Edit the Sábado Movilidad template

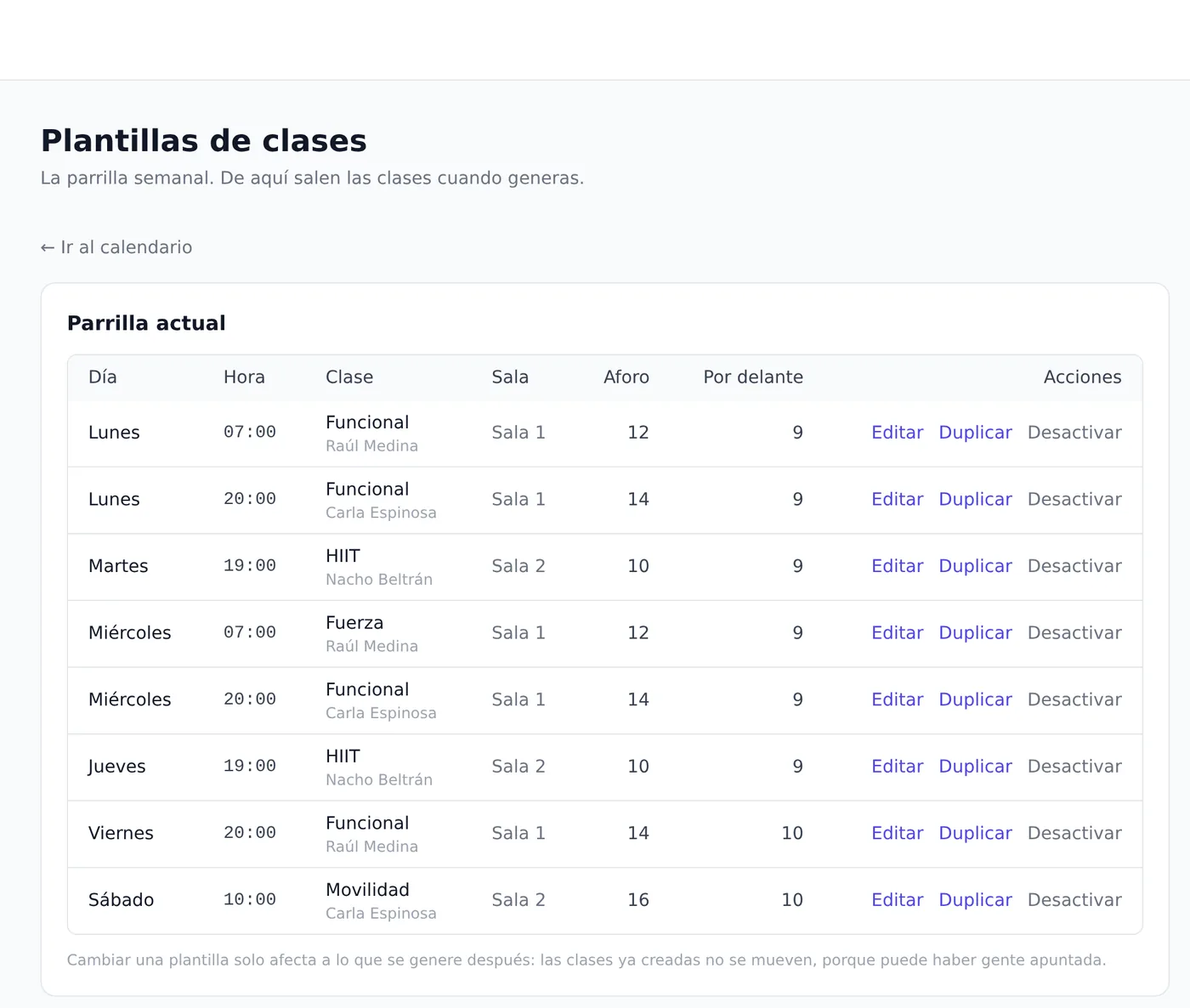tap(897, 900)
